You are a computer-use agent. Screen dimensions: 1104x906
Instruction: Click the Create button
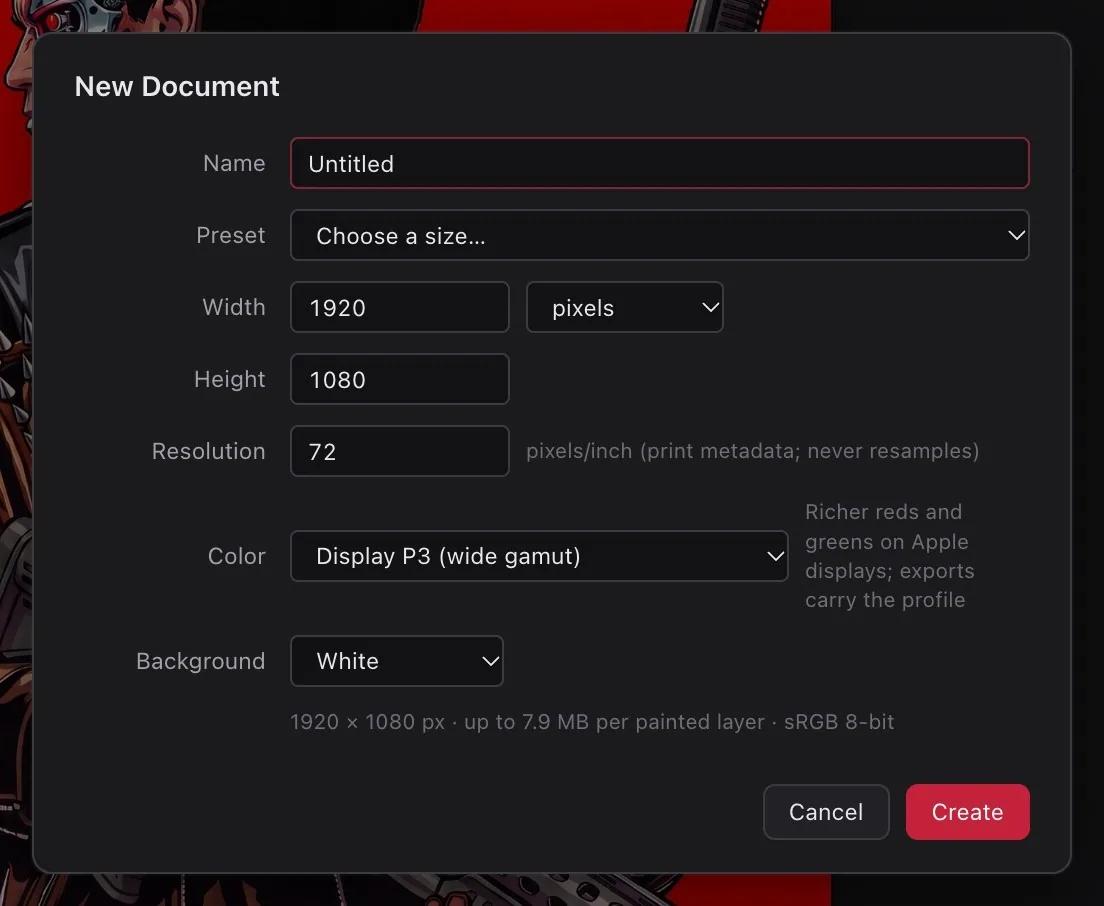(967, 812)
